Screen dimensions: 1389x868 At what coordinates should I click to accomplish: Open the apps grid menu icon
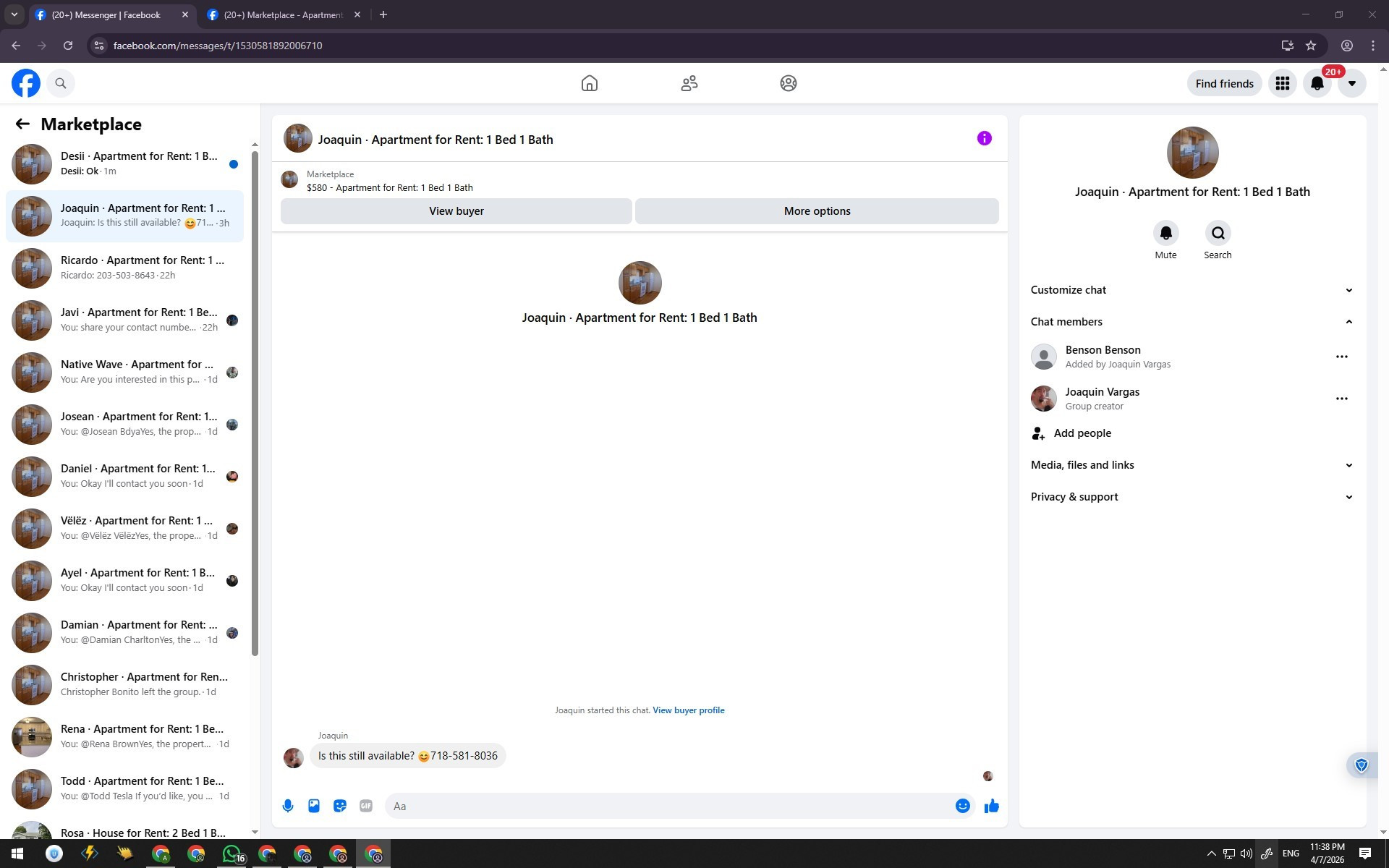[1283, 83]
